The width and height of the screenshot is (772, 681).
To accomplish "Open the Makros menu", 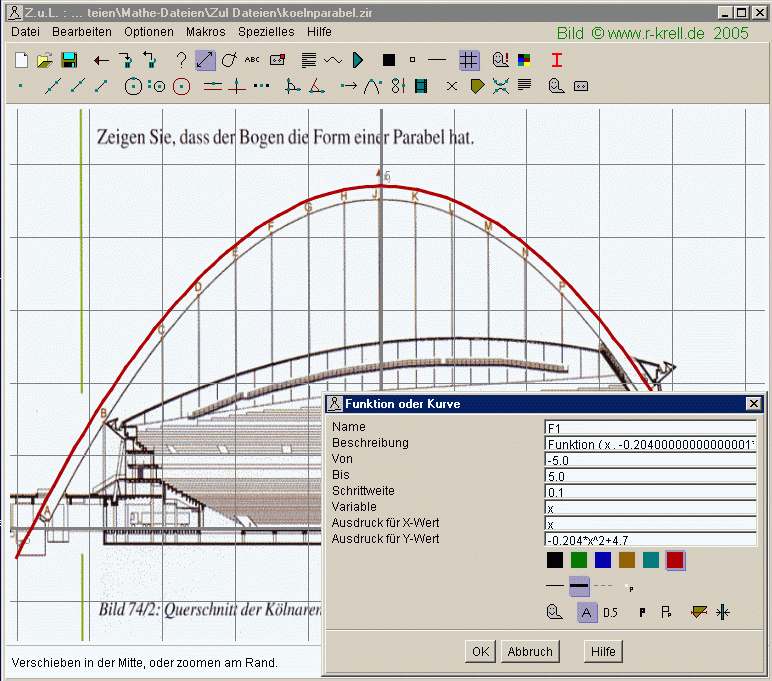I will pyautogui.click(x=206, y=32).
